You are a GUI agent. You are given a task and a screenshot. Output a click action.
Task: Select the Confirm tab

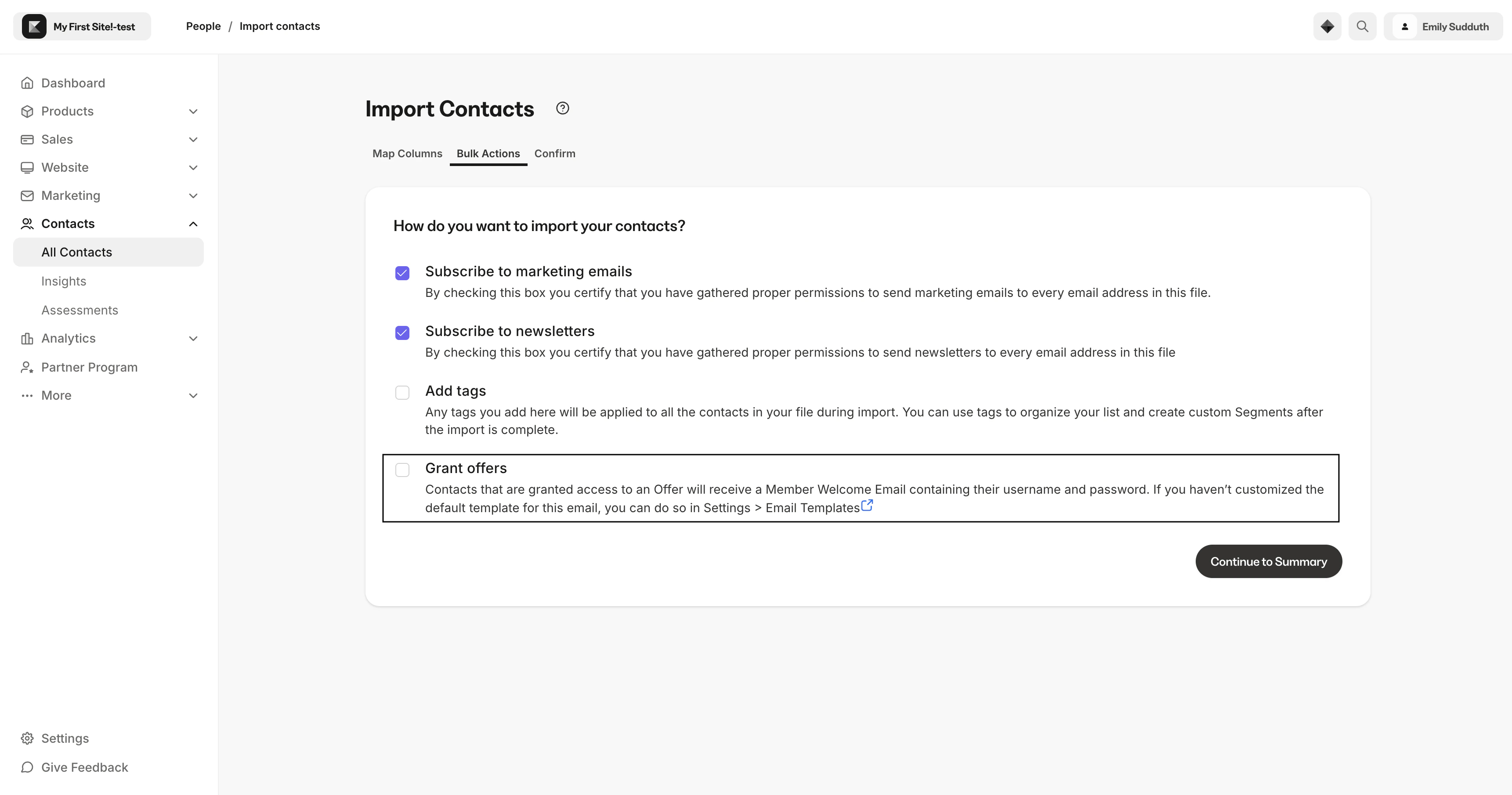pyautogui.click(x=554, y=153)
